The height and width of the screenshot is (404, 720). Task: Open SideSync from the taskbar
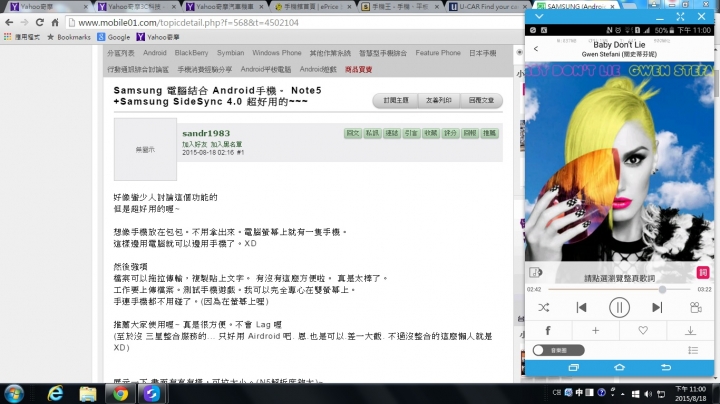coord(152,394)
